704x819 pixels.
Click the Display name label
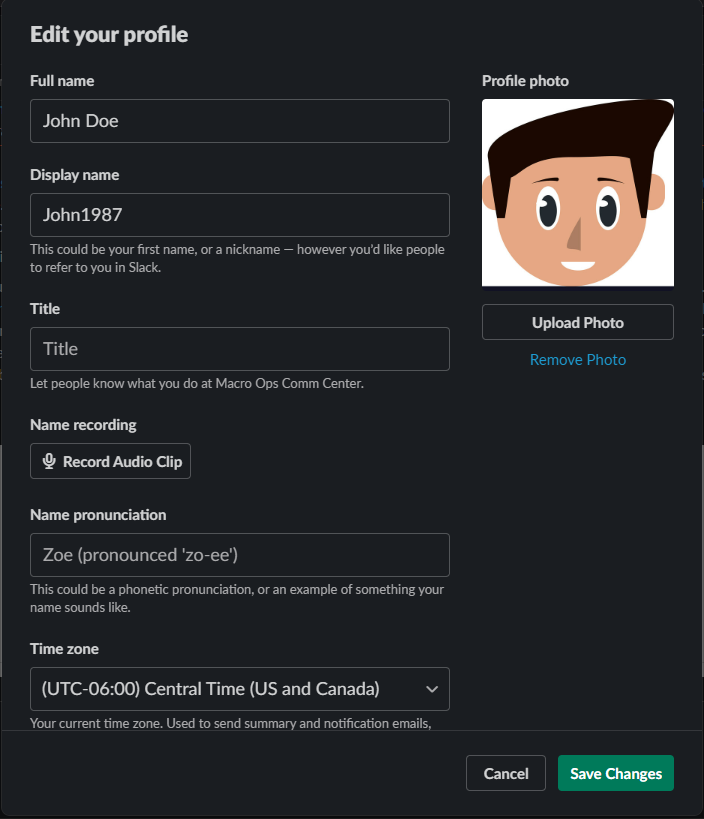point(75,175)
